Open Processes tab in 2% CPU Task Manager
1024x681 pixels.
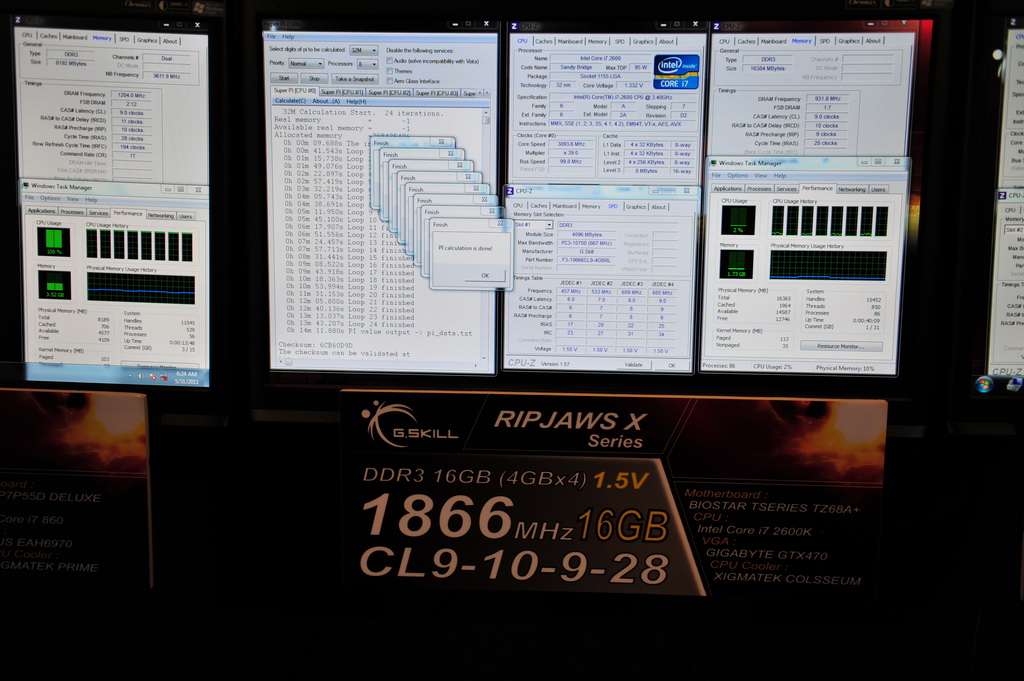click(758, 189)
